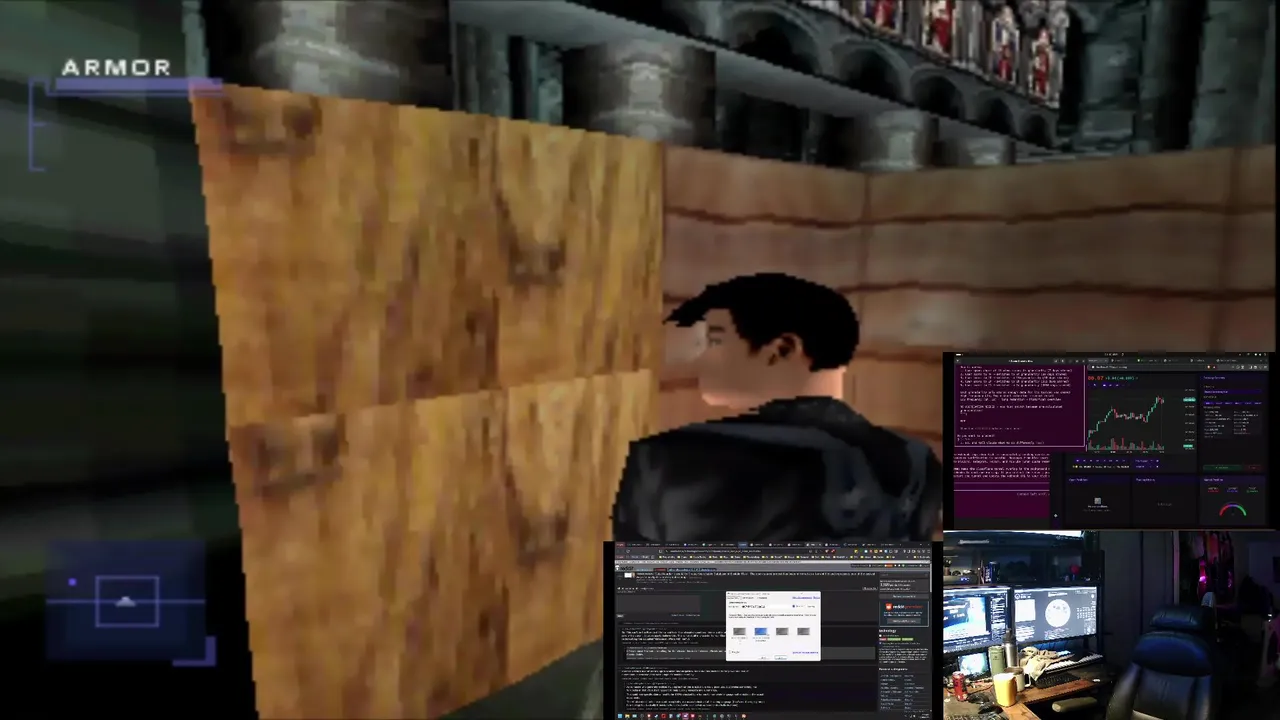
Task: Open the Windows Start button in taskbar
Action: (620, 716)
